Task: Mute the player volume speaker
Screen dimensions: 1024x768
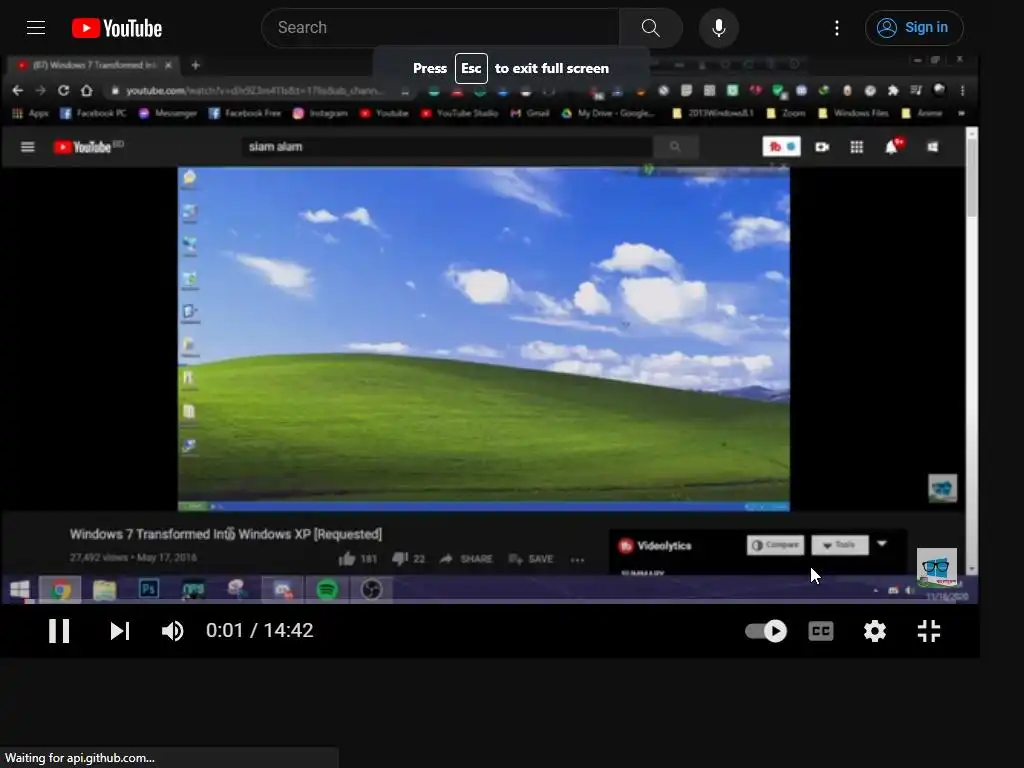Action: pos(172,631)
